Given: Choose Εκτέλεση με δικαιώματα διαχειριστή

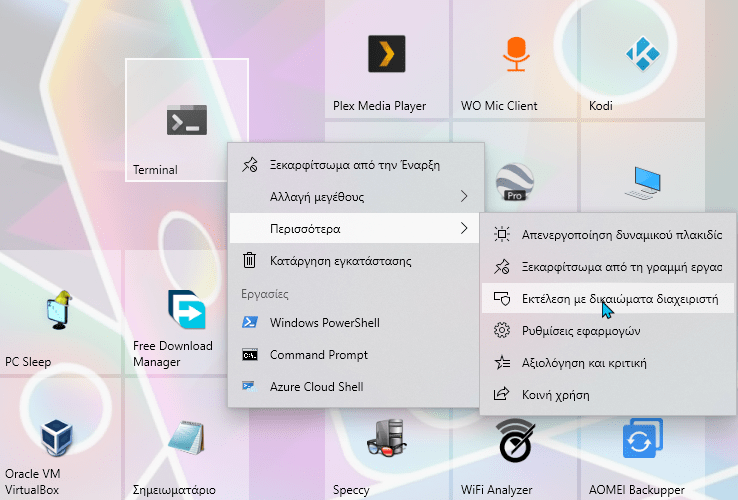Looking at the screenshot, I should 608,298.
